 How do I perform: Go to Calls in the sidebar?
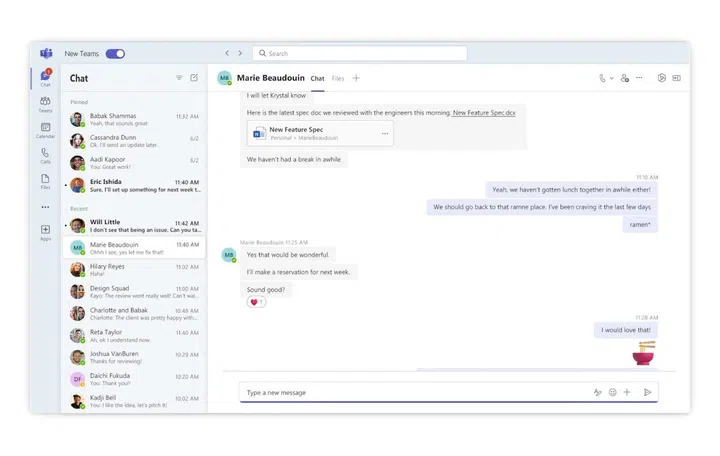(x=45, y=155)
